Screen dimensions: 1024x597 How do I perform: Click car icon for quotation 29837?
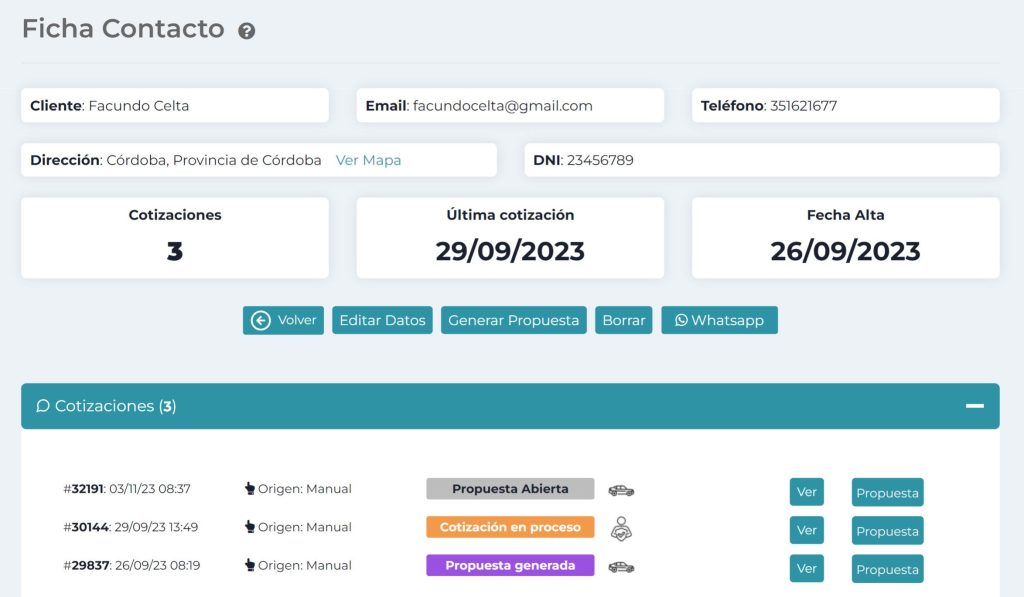[621, 567]
